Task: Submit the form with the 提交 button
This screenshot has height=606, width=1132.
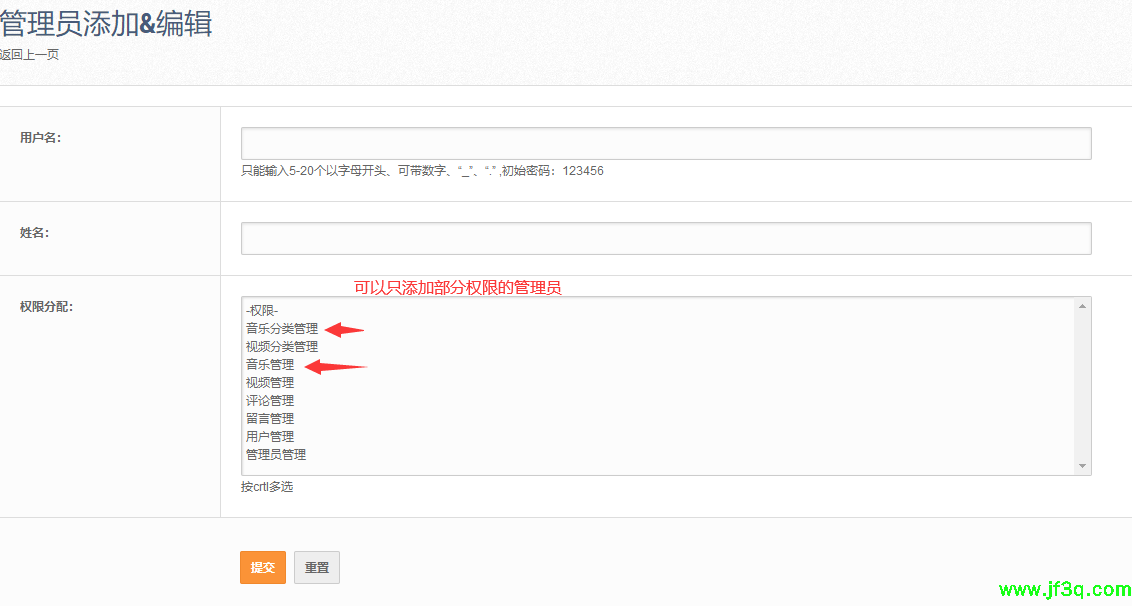Action: point(262,567)
